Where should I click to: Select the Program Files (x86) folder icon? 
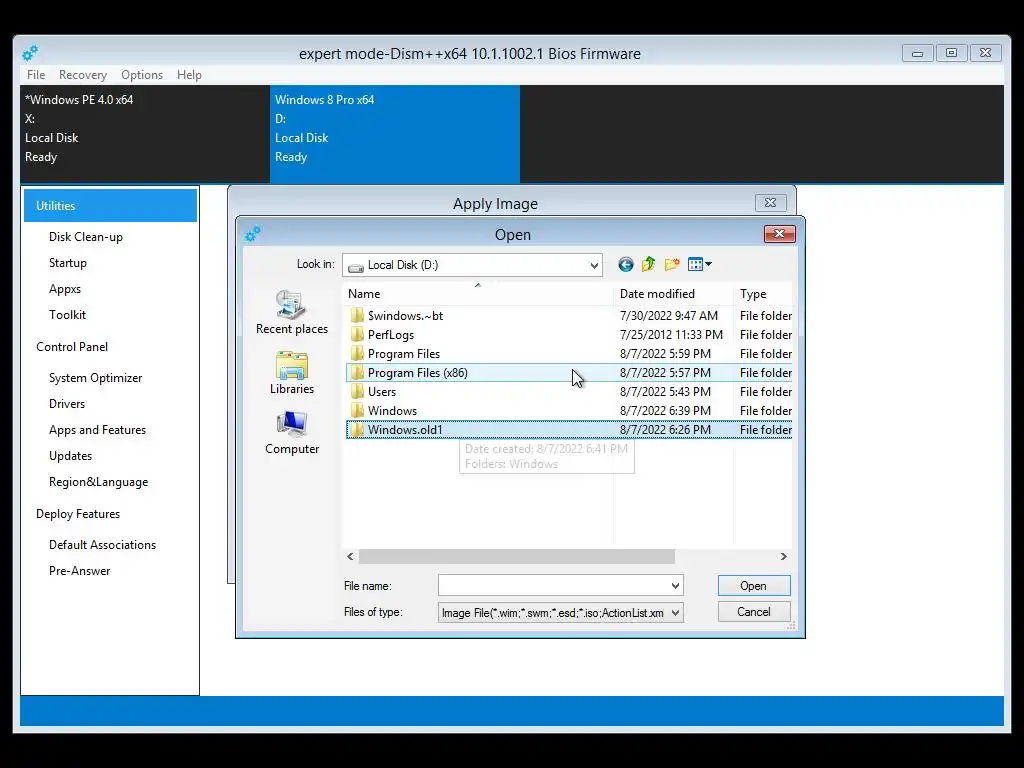click(x=357, y=373)
